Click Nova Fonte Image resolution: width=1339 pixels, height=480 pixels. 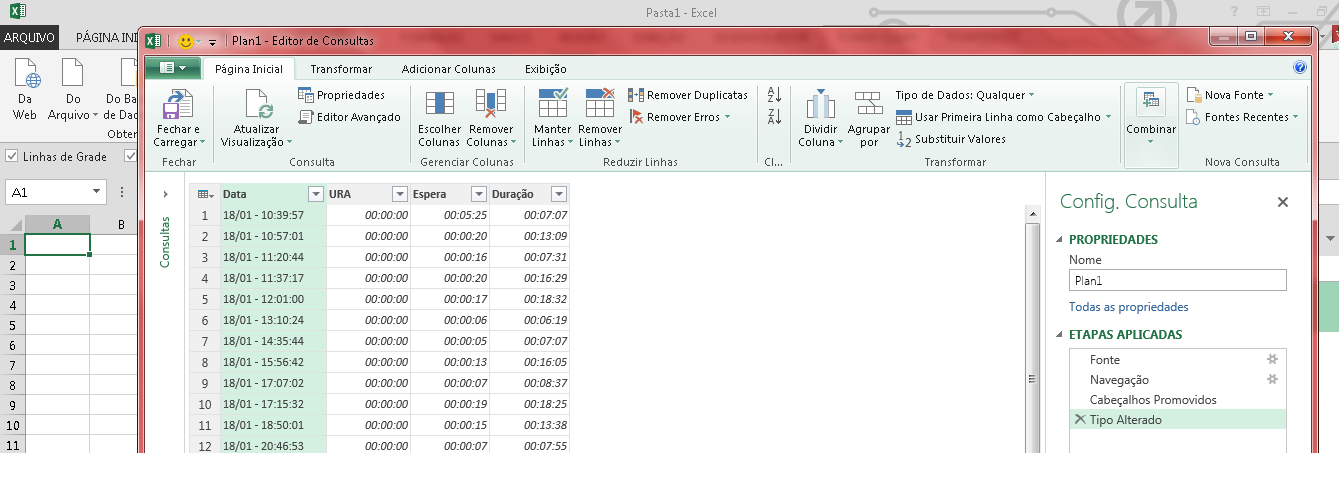[x=1230, y=95]
